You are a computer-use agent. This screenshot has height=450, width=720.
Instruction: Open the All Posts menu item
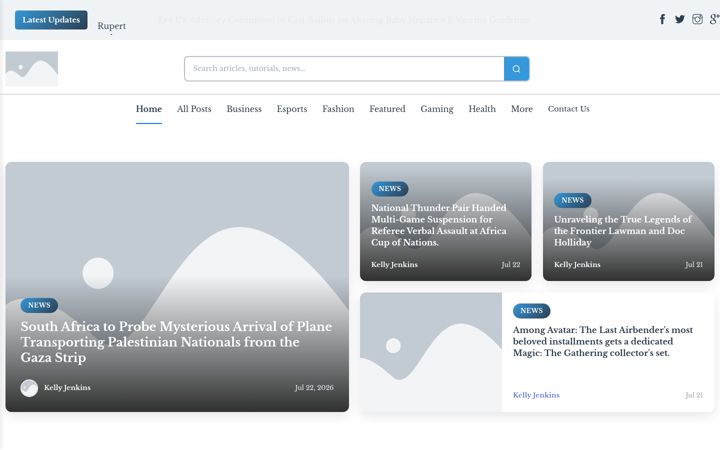coord(194,109)
